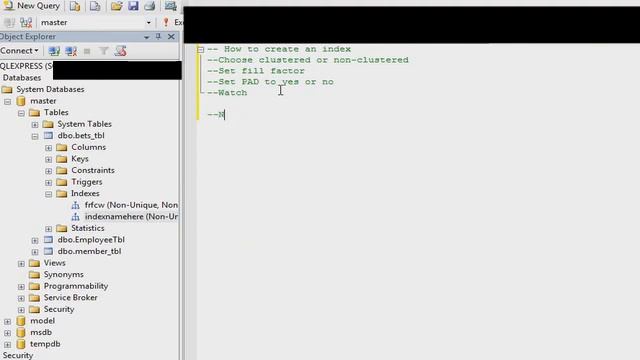Select the indexnamehere index
This screenshot has height=360, width=640.
[131, 216]
